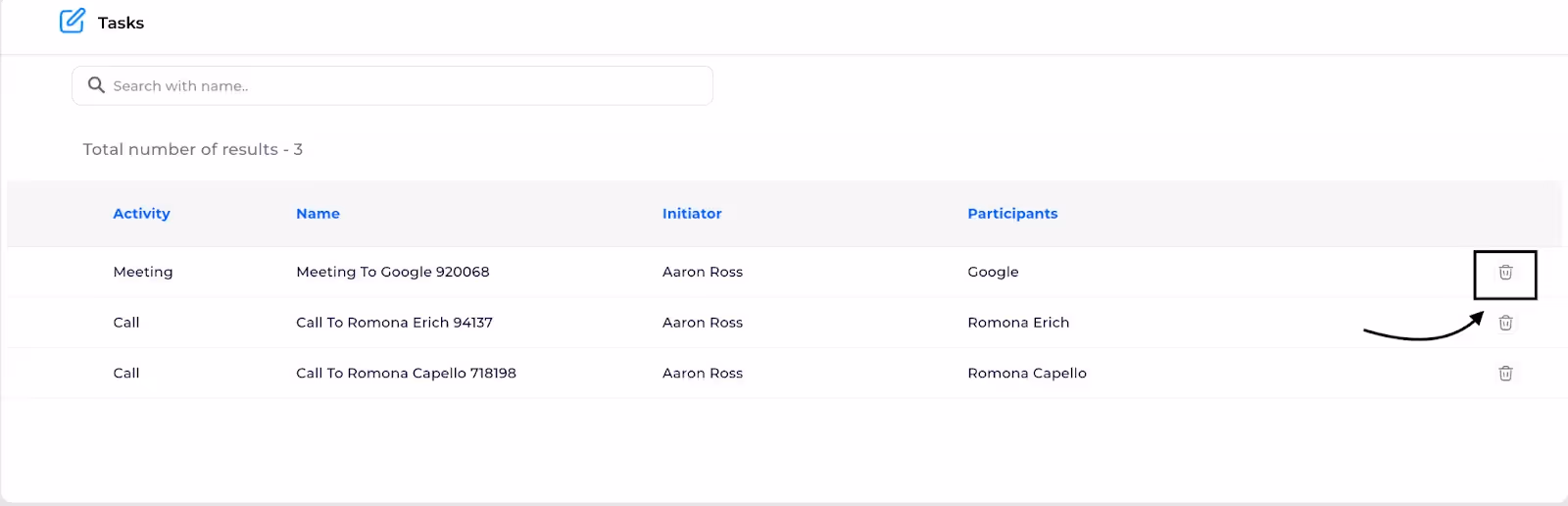Delete the Call To Romona Capello task
1568x506 pixels.
[x=1505, y=374]
